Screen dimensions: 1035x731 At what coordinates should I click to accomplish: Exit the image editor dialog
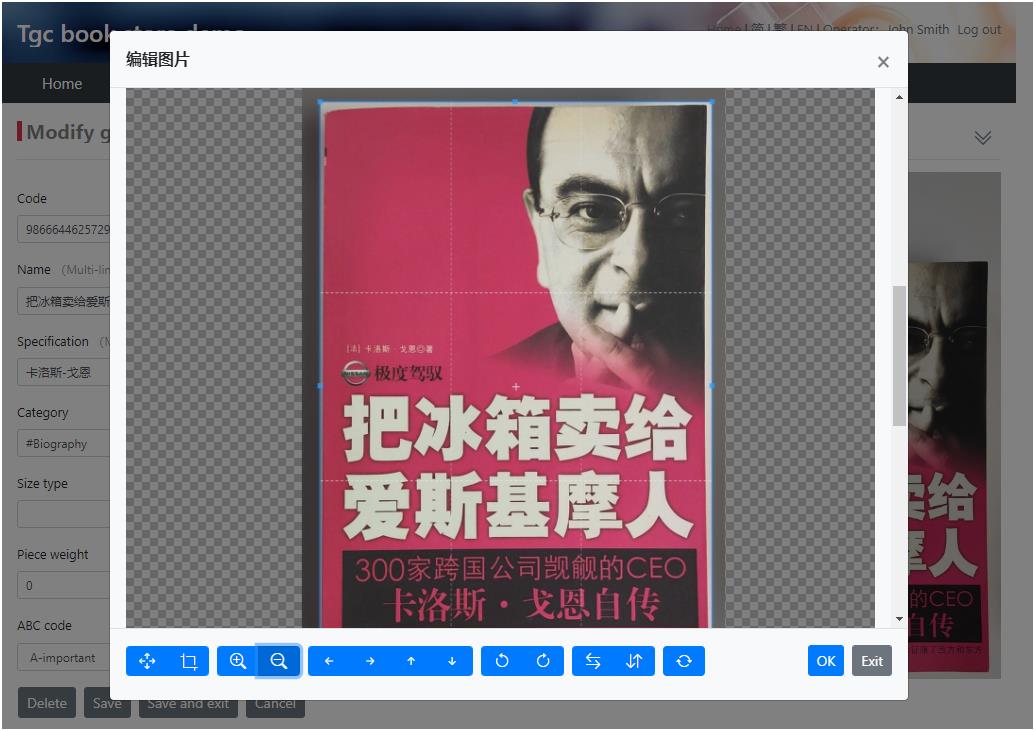[872, 661]
